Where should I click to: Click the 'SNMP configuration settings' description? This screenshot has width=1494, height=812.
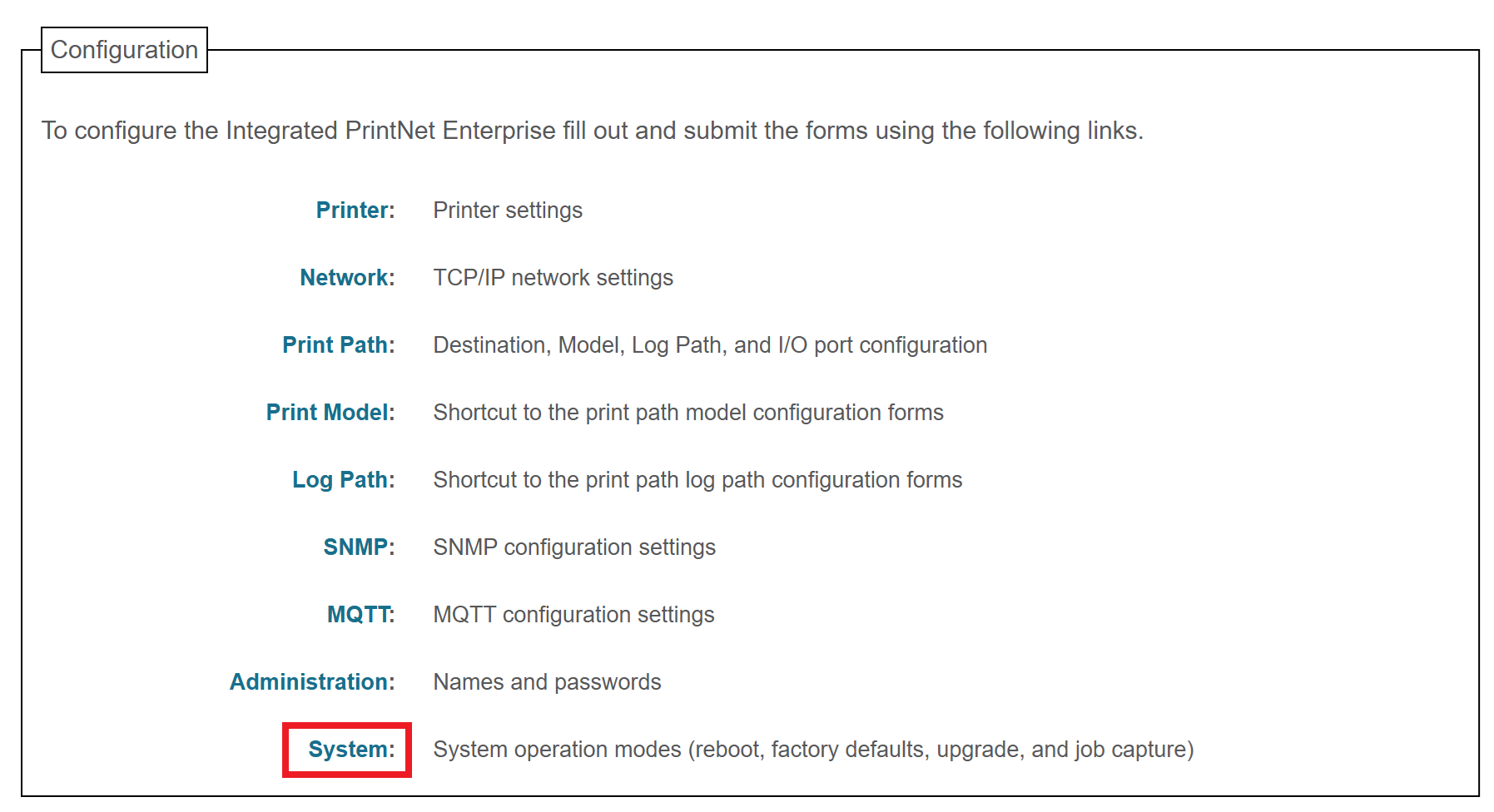click(574, 547)
